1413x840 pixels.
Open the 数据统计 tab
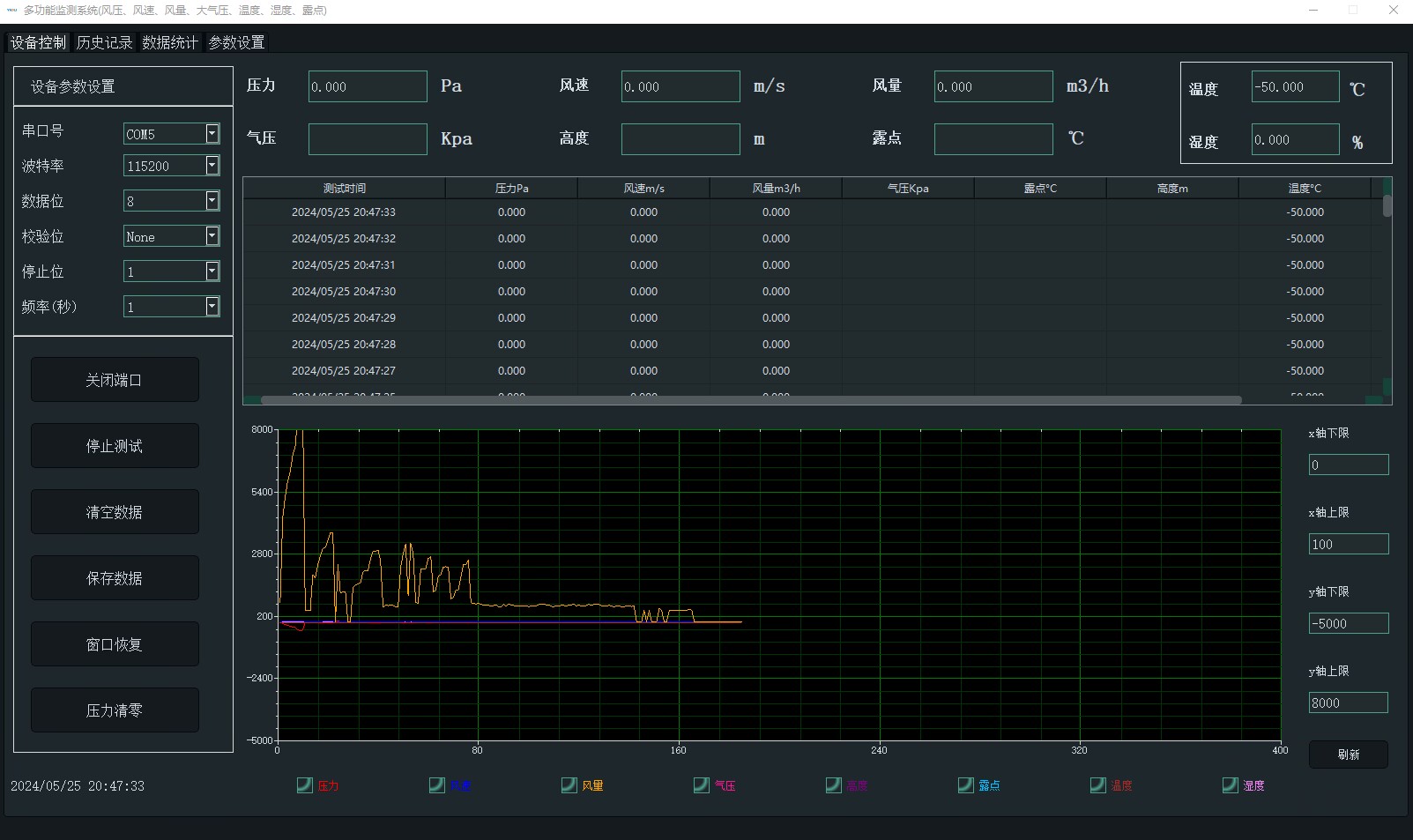click(x=170, y=42)
